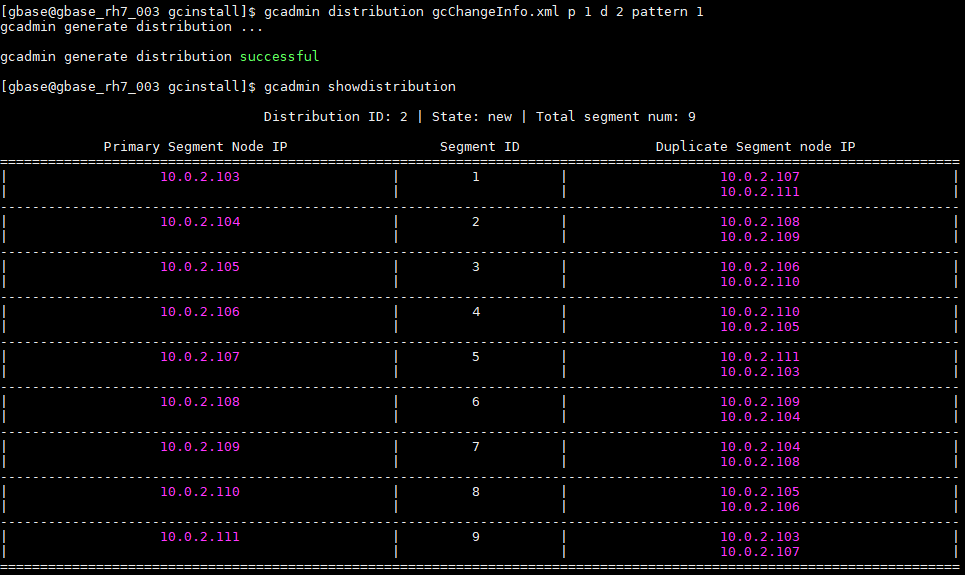Click duplicate IP 10.0.2.111 for segment 5
Screen dimensions: 965x575
tap(760, 356)
